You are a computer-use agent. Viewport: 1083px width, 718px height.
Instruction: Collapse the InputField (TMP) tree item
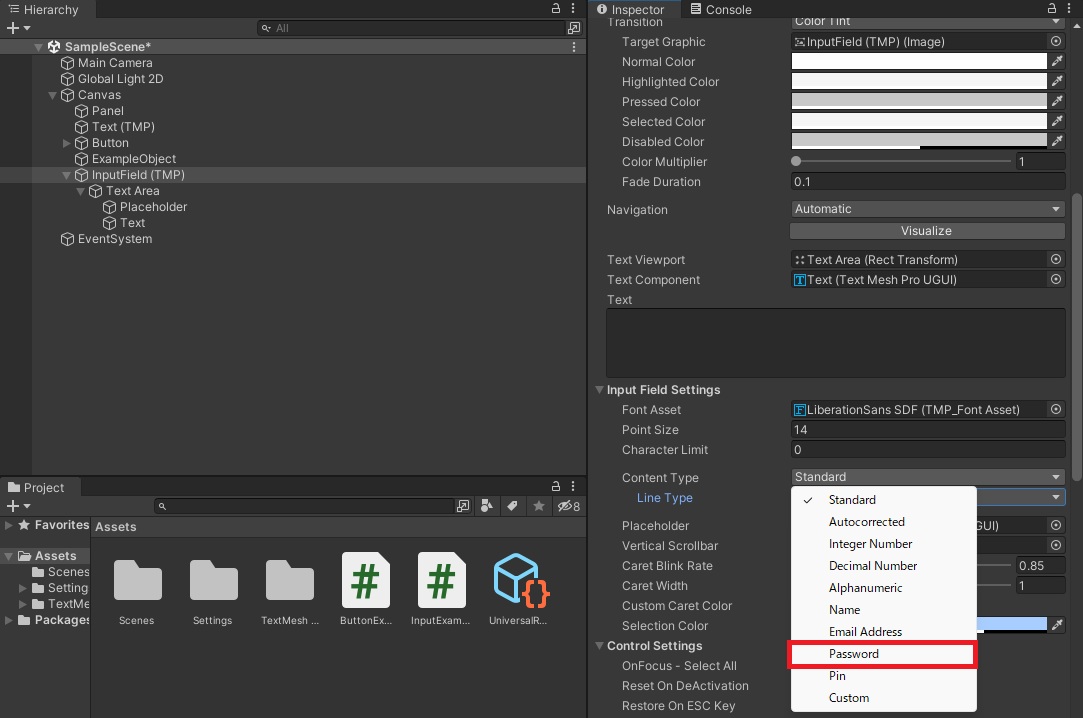pyautogui.click(x=66, y=175)
